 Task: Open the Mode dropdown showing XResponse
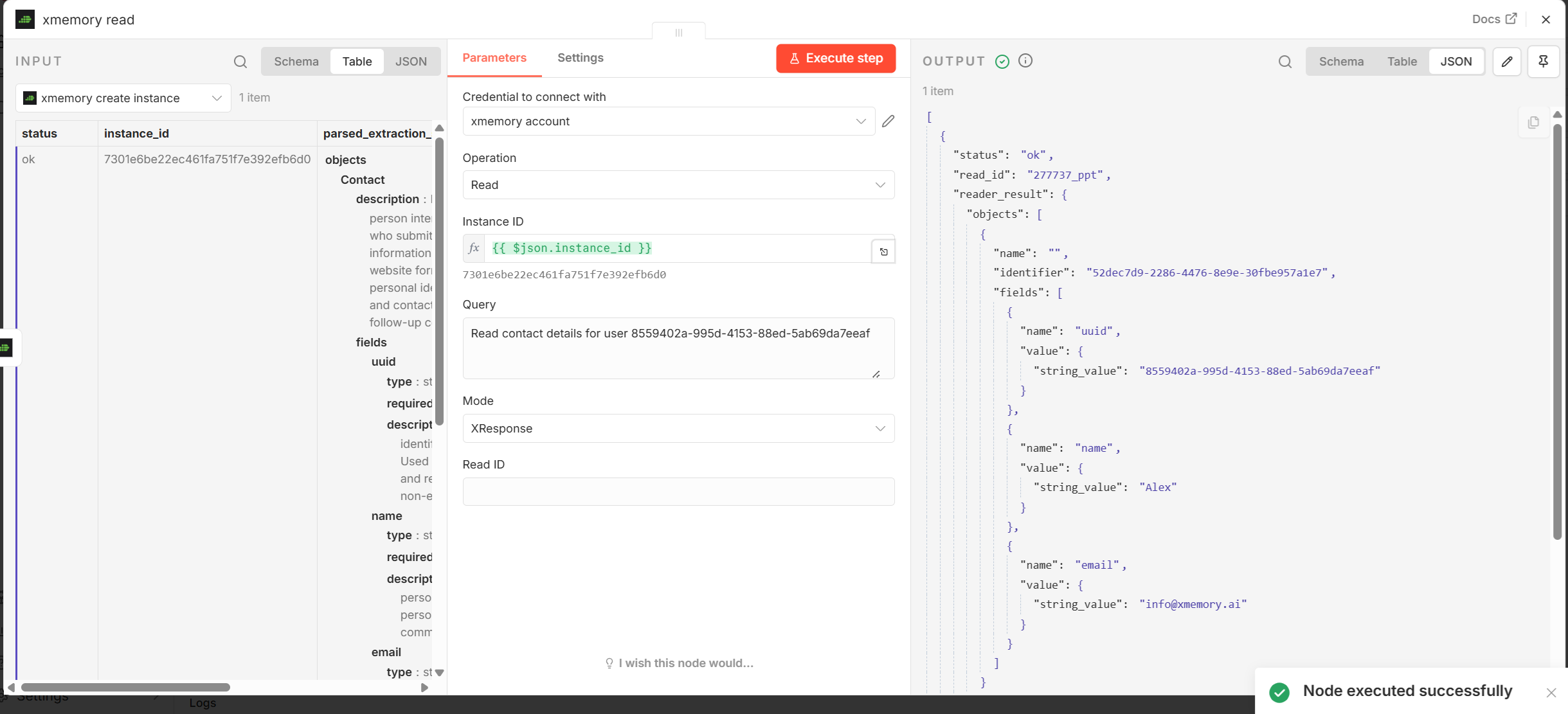(x=678, y=429)
